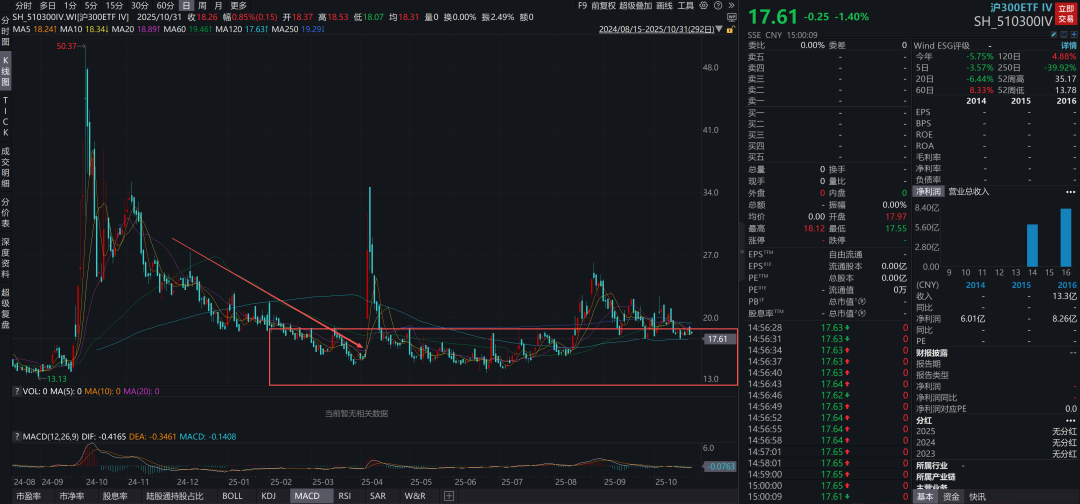Expand the double-chevron toolbar overflow
This screenshot has height=504, width=1080.
tap(731, 6)
